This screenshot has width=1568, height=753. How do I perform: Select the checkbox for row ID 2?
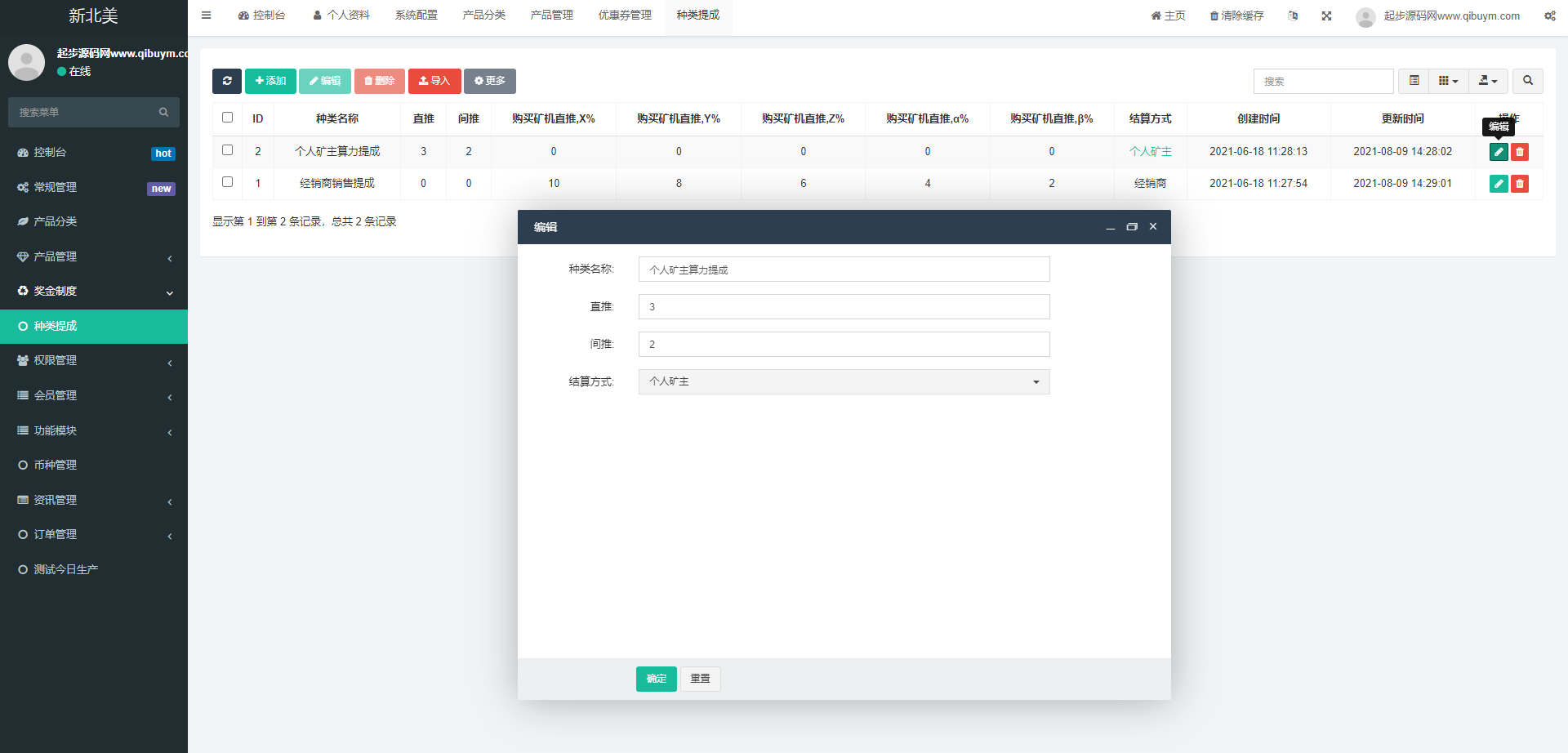tap(228, 150)
